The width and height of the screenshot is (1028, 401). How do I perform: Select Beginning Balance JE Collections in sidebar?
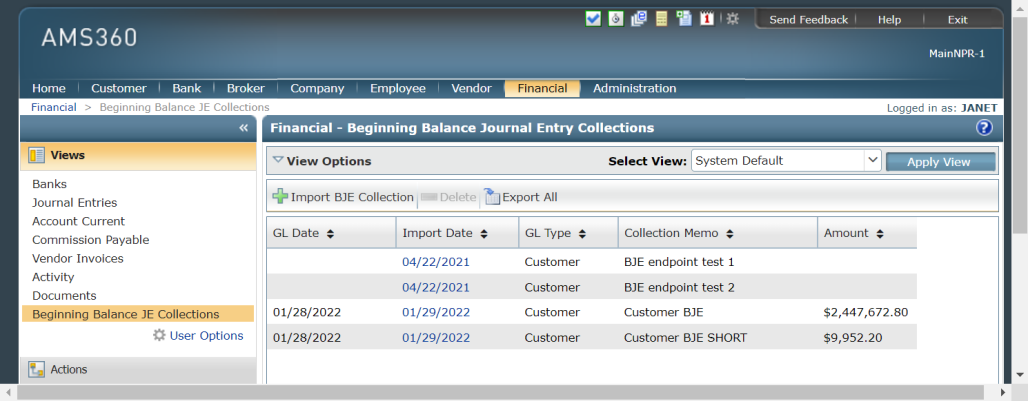(x=138, y=314)
